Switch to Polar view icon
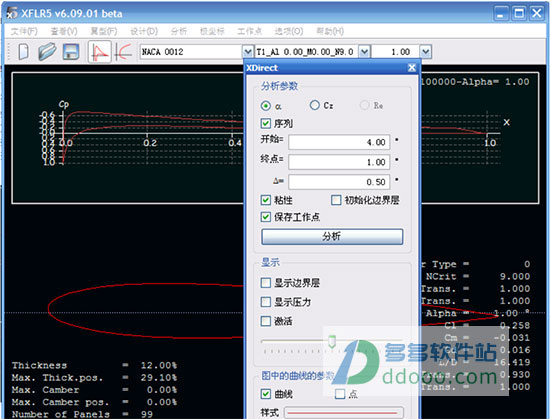The height and width of the screenshot is (419, 550). (x=123, y=52)
